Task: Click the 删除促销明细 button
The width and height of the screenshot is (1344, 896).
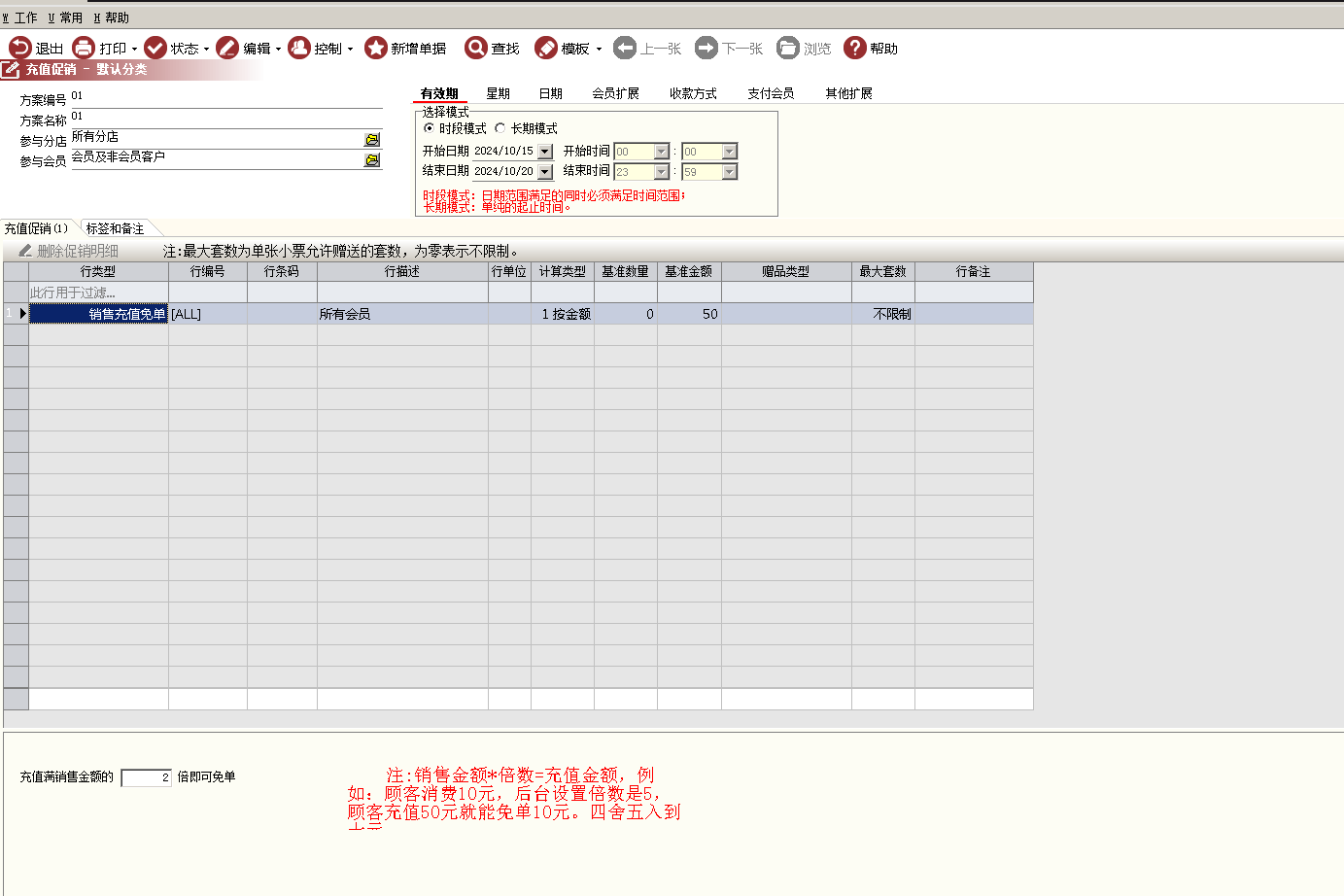Action: [68, 251]
